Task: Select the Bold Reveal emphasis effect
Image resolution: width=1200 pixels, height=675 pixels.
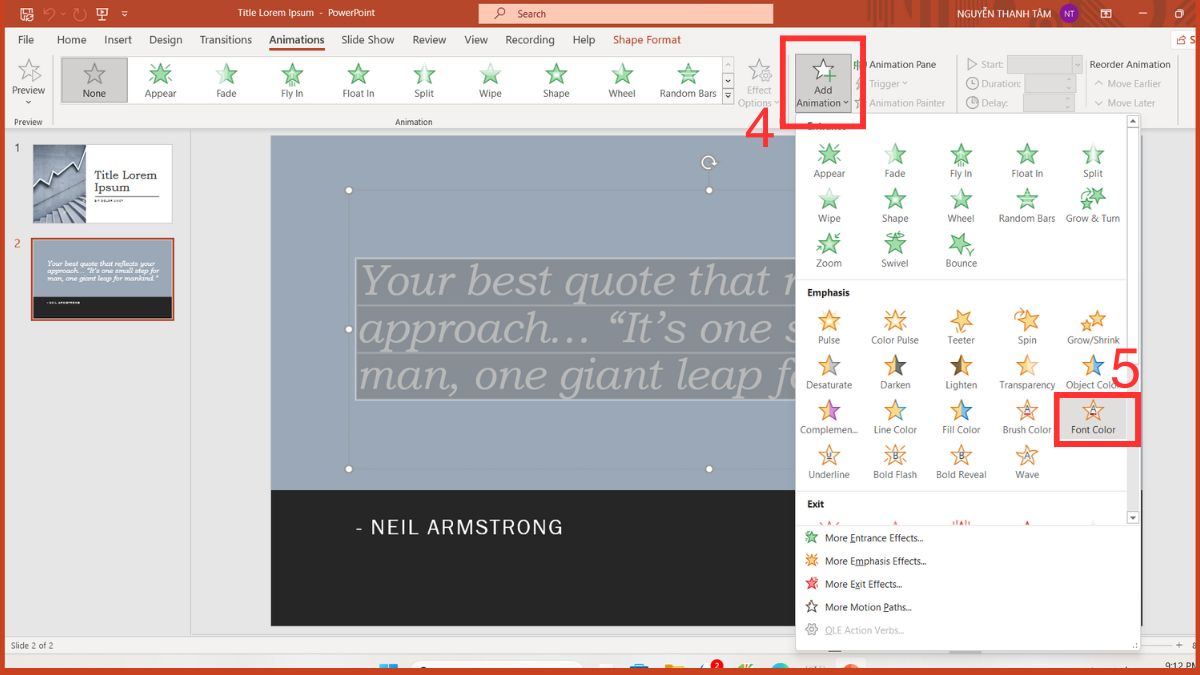Action: click(x=960, y=462)
